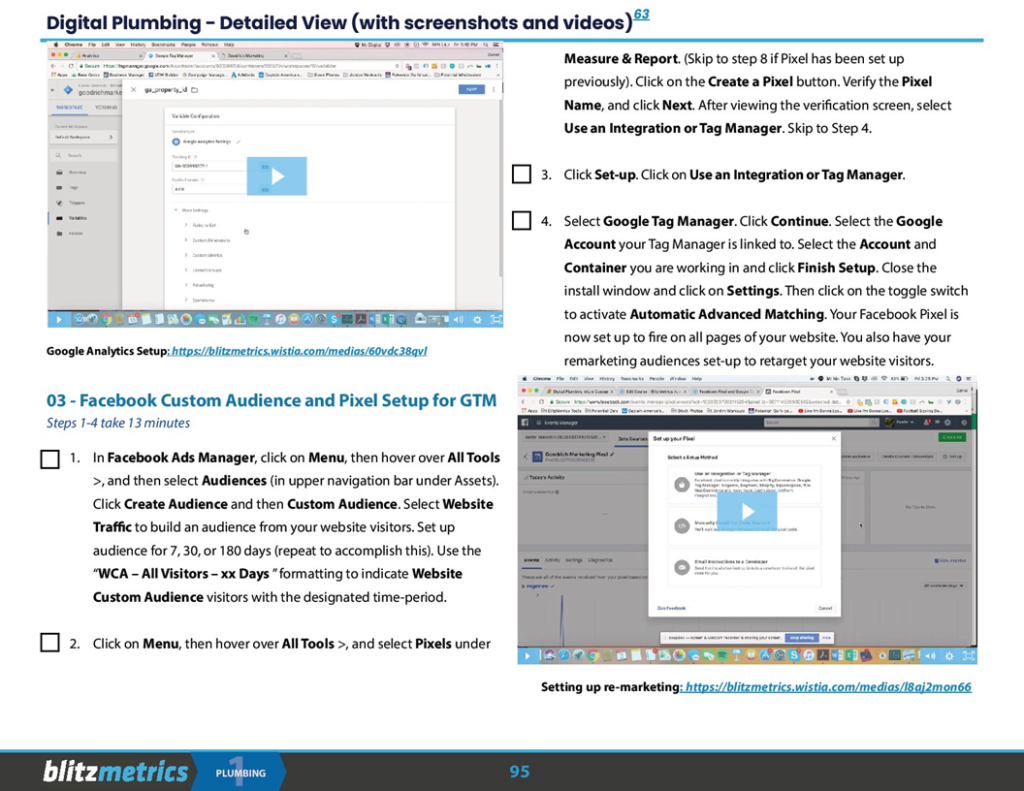This screenshot has height=791, width=1024.
Task: Click the Tag Manager logo icon
Action: pos(68,89)
